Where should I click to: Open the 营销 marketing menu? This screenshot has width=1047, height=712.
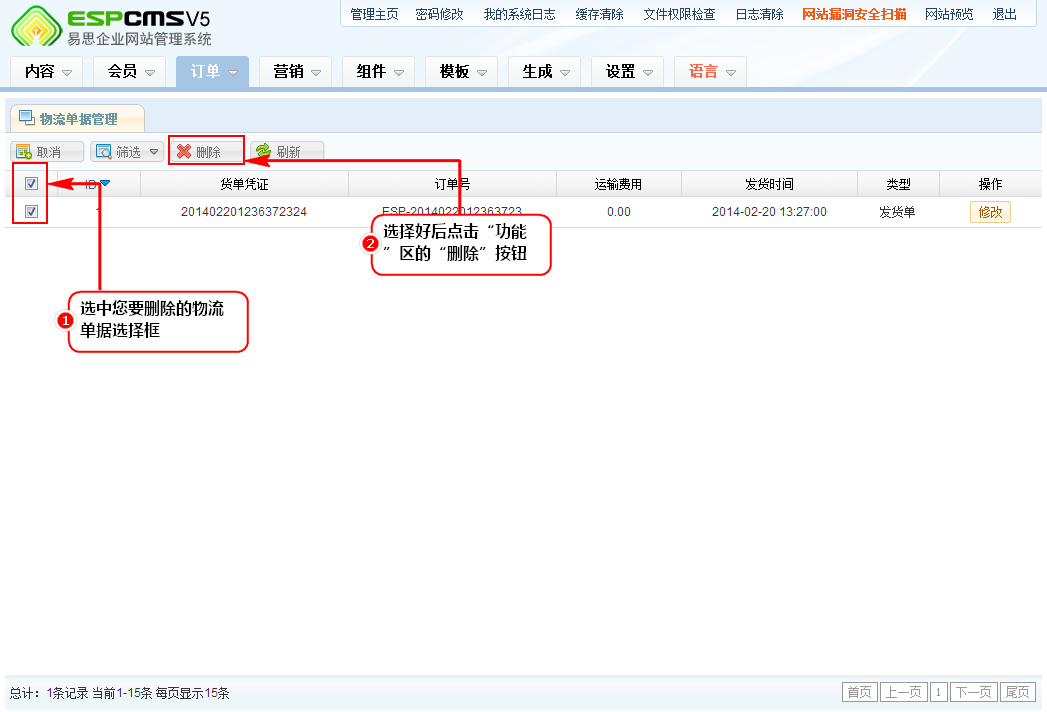(296, 72)
